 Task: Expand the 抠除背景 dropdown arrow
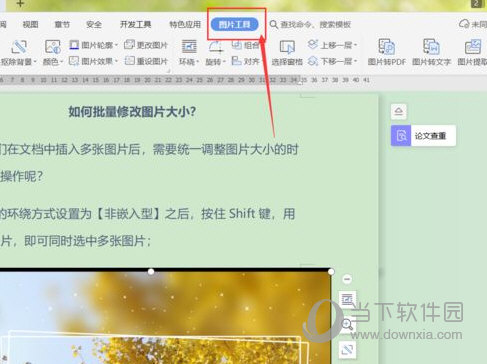pos(35,62)
